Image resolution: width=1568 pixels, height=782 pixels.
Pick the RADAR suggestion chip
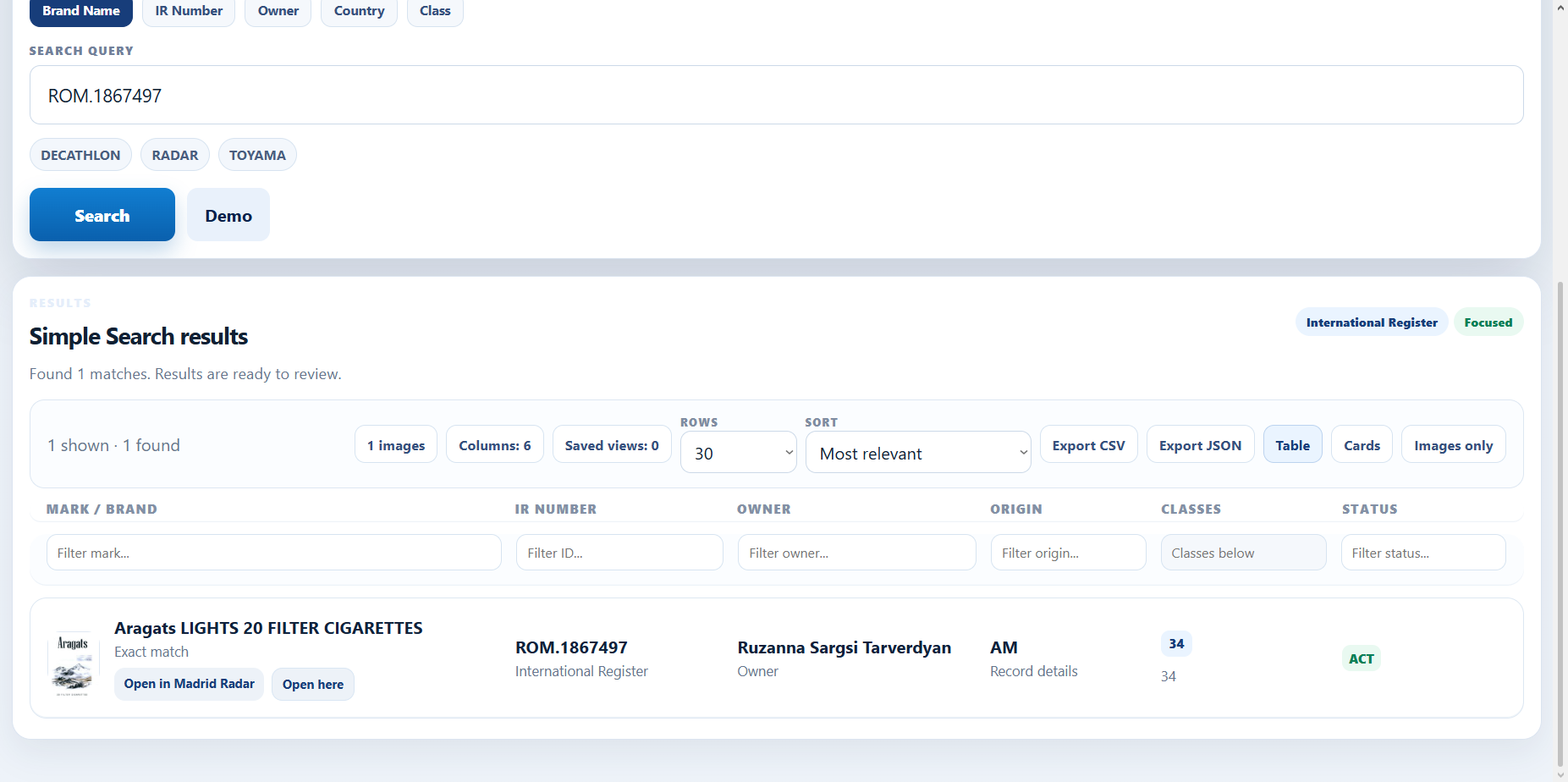point(175,155)
